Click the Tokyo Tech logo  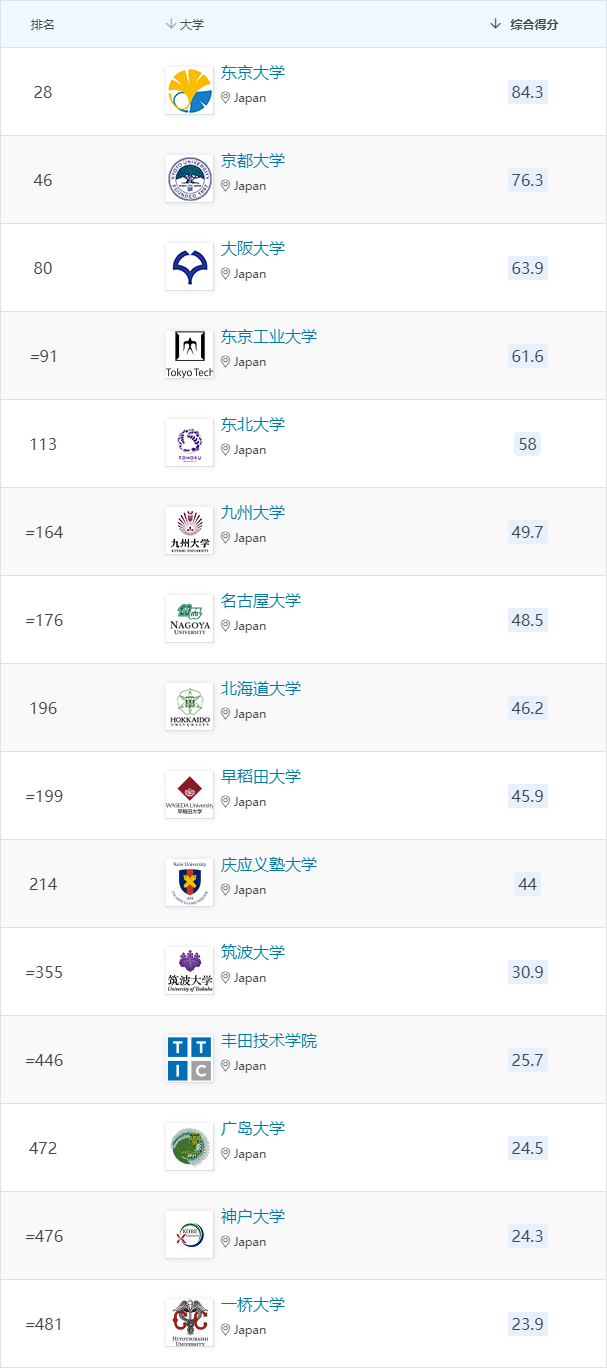[x=189, y=355]
